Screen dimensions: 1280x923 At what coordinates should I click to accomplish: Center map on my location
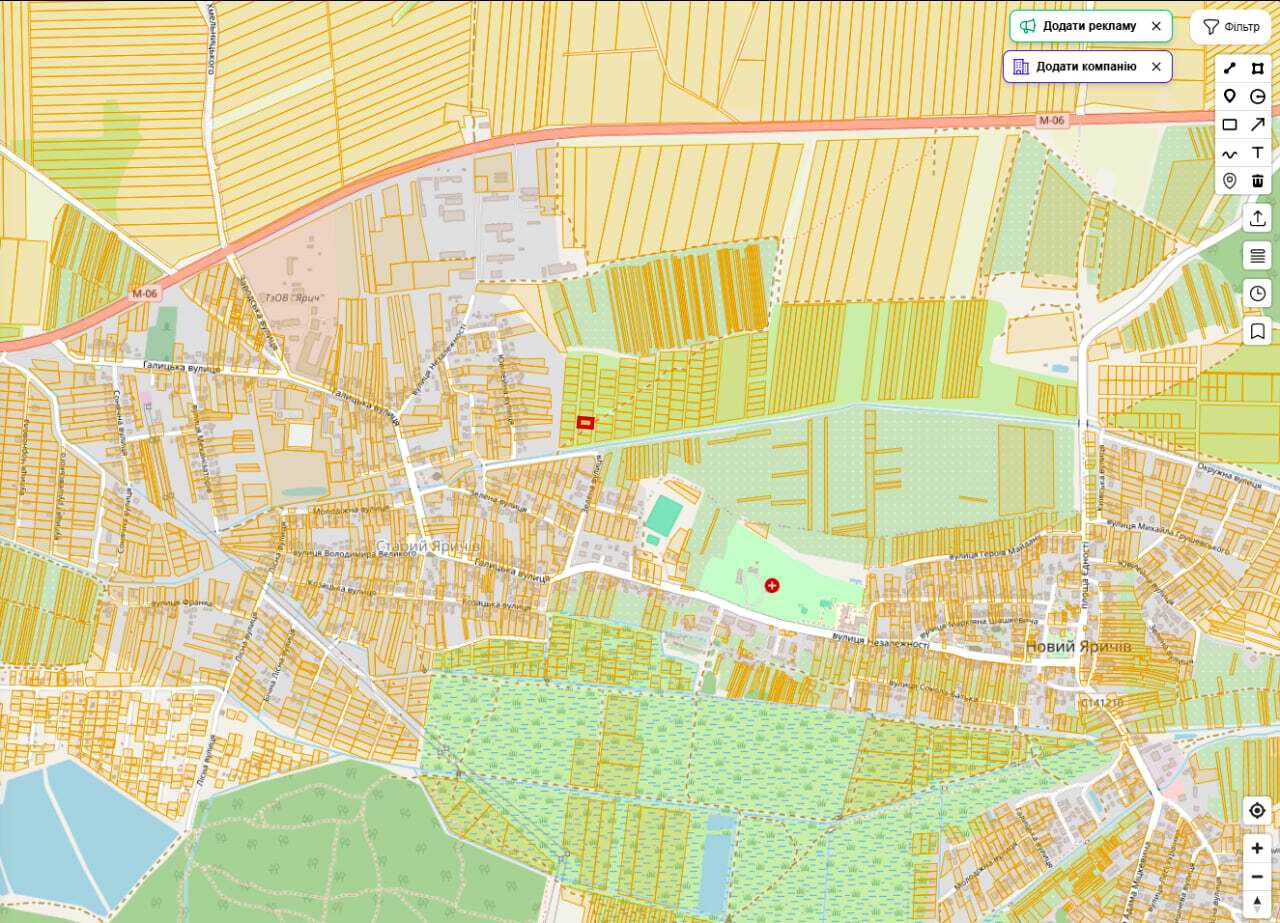(x=1257, y=810)
